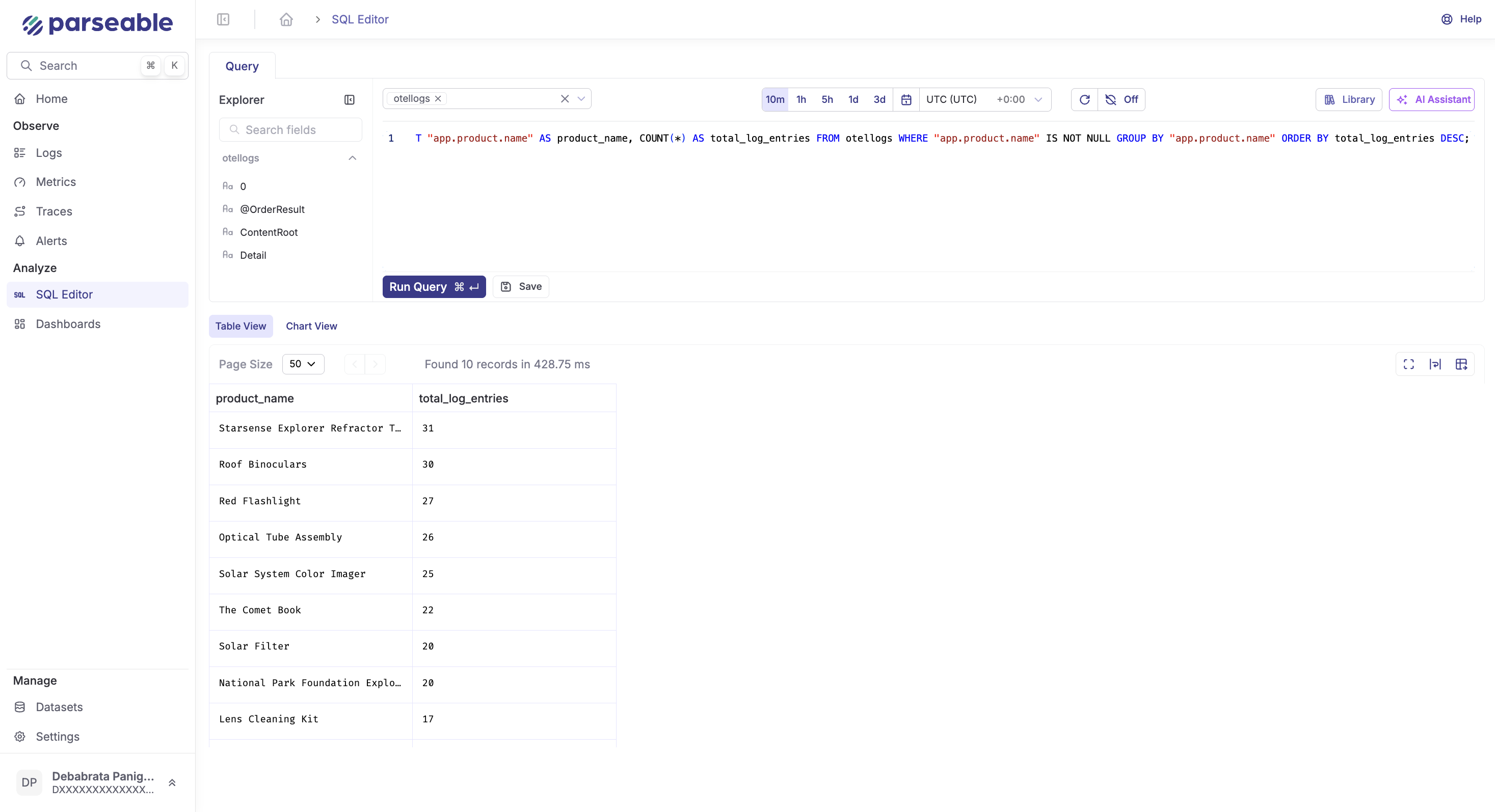Select the Detail field

tap(253, 255)
